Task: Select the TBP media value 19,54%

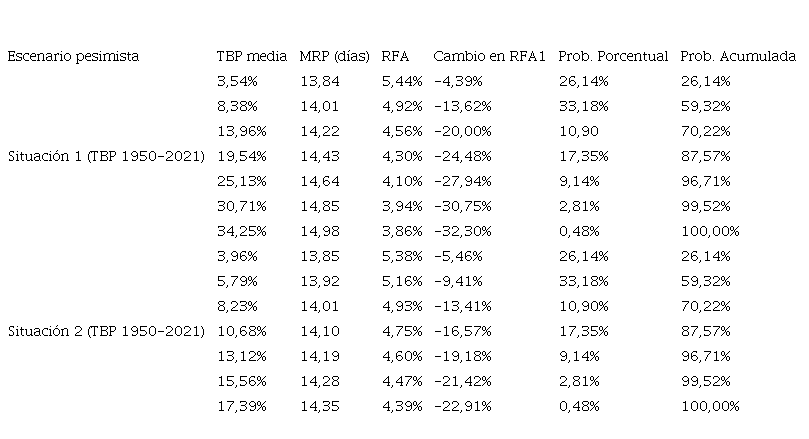Action: pos(239,156)
